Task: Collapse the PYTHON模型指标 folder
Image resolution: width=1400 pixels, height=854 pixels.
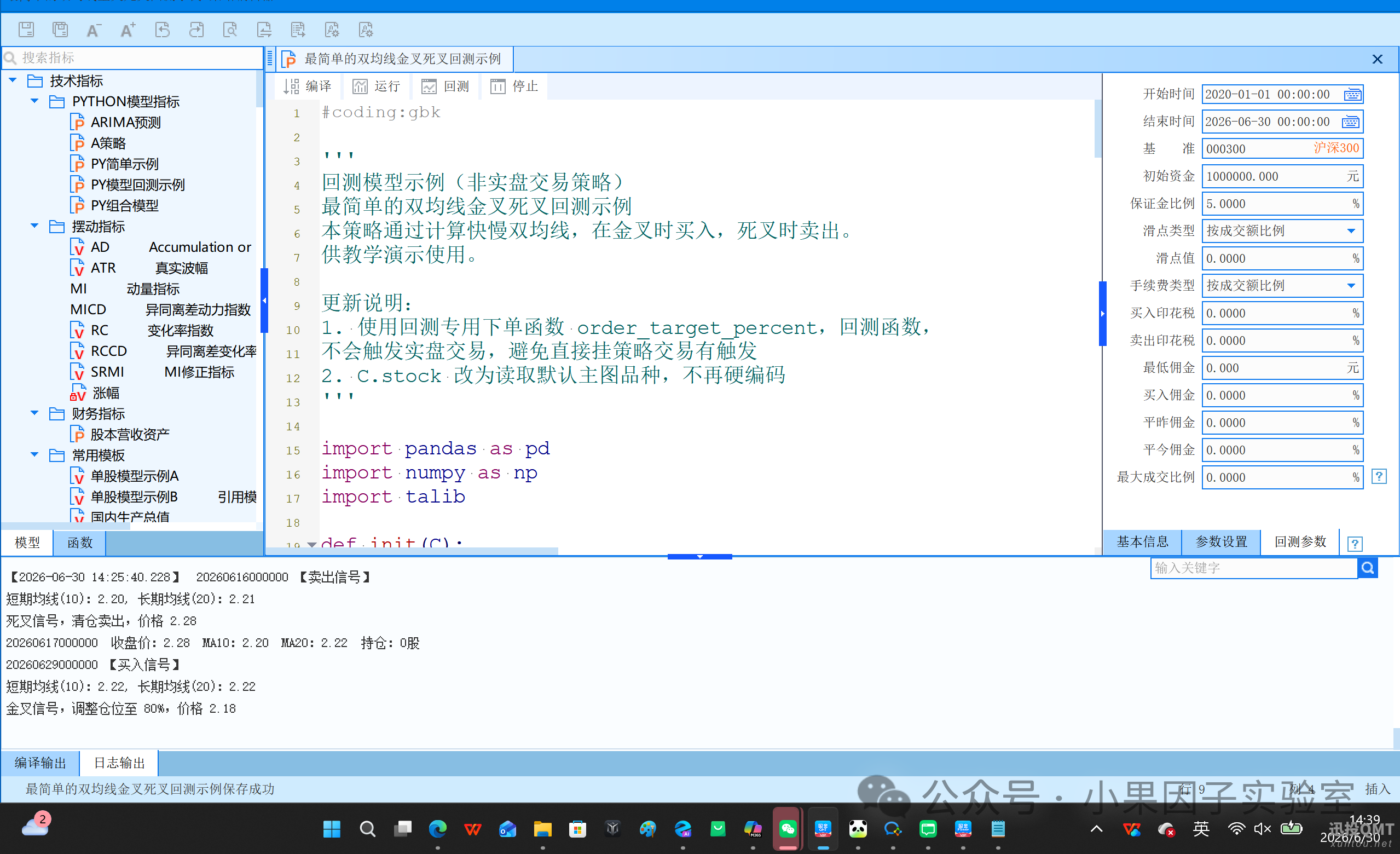Action: pos(34,101)
